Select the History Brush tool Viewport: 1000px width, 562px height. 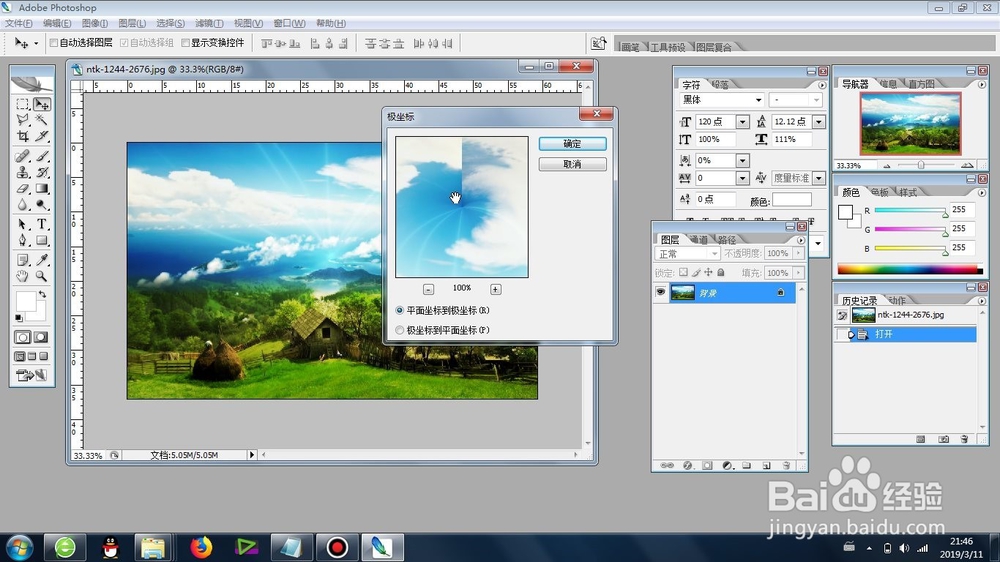[42, 172]
